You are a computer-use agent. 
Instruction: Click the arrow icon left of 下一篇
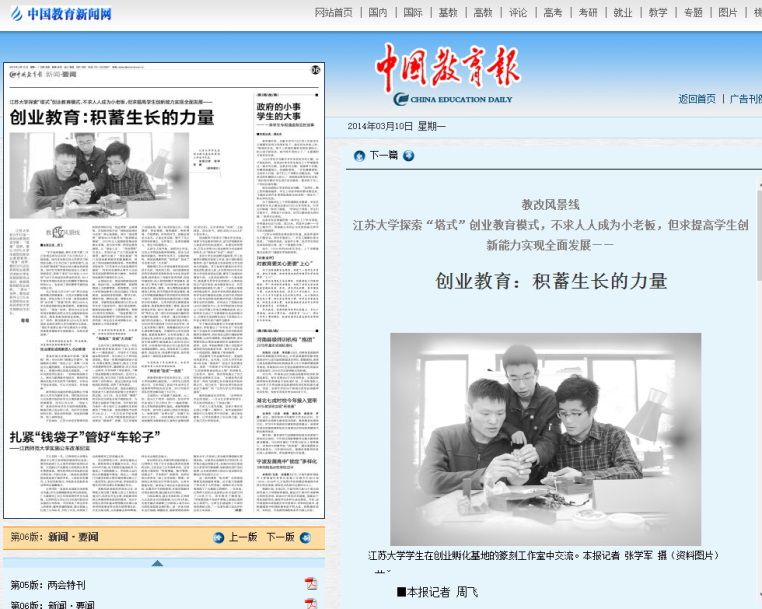[359, 156]
